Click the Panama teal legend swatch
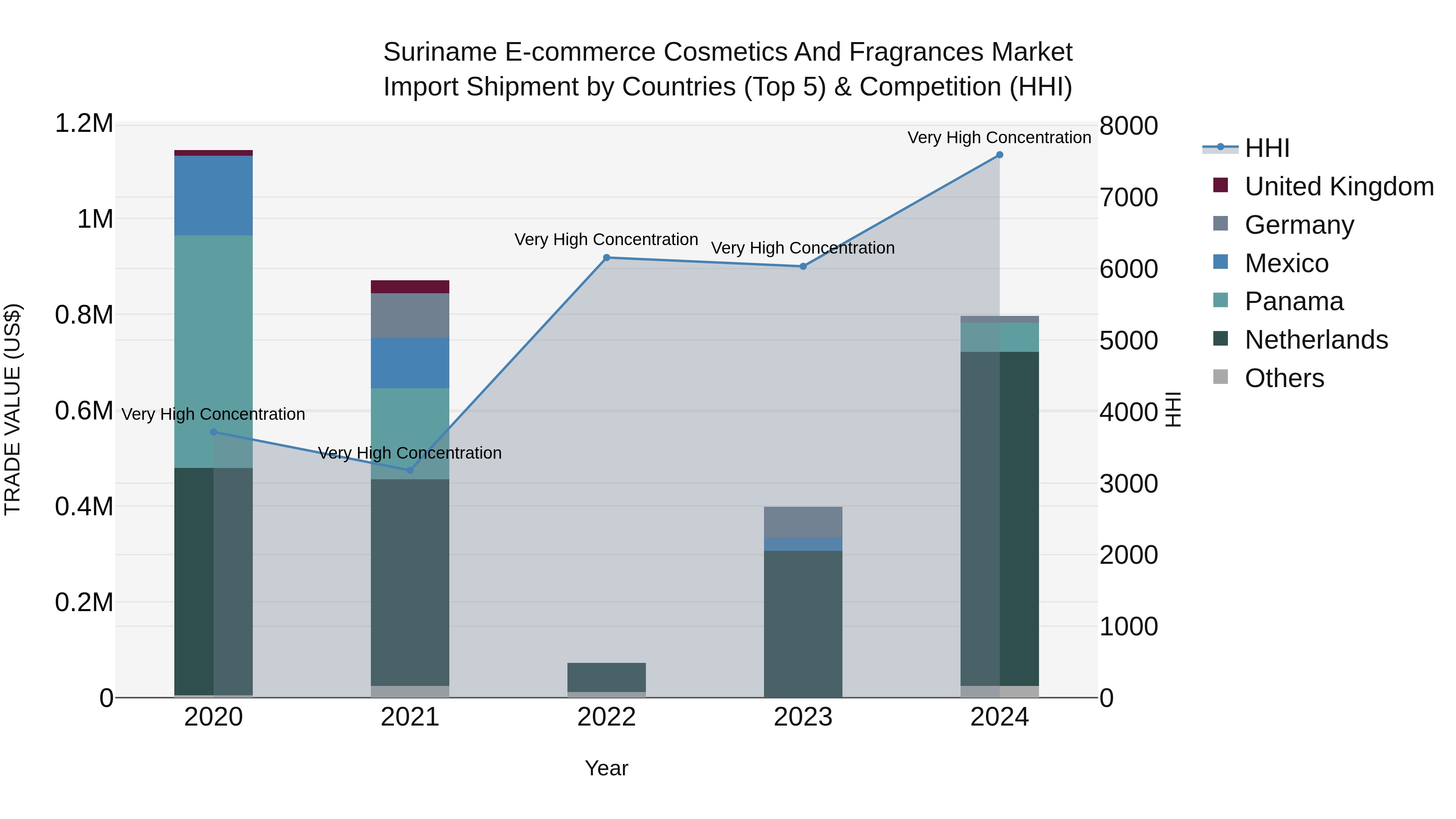Screen dimensions: 1456x819 pos(1220,300)
